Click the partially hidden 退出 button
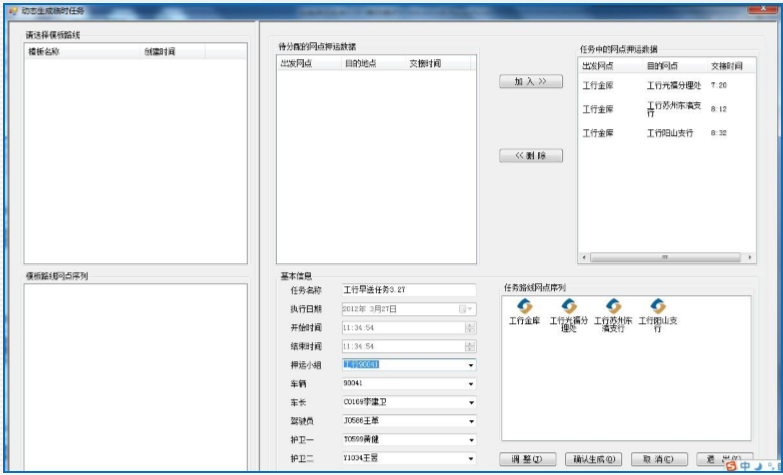Image resolution: width=783 pixels, height=475 pixels. pyautogui.click(x=724, y=458)
